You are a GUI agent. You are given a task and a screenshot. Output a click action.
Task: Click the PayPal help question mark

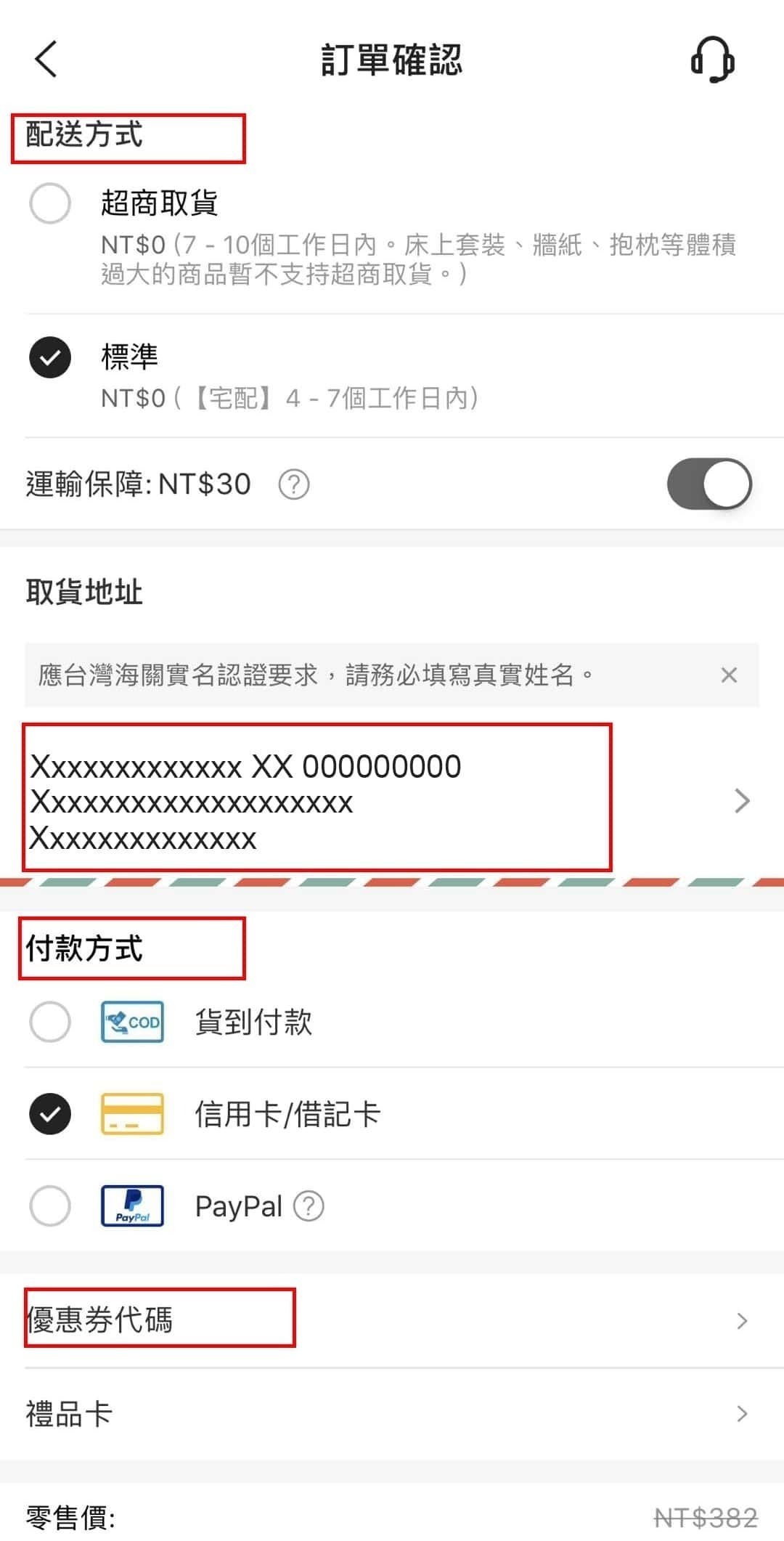pyautogui.click(x=309, y=1206)
